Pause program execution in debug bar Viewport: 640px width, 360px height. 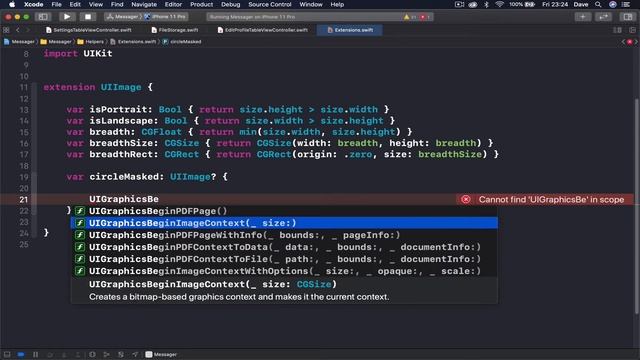36,354
